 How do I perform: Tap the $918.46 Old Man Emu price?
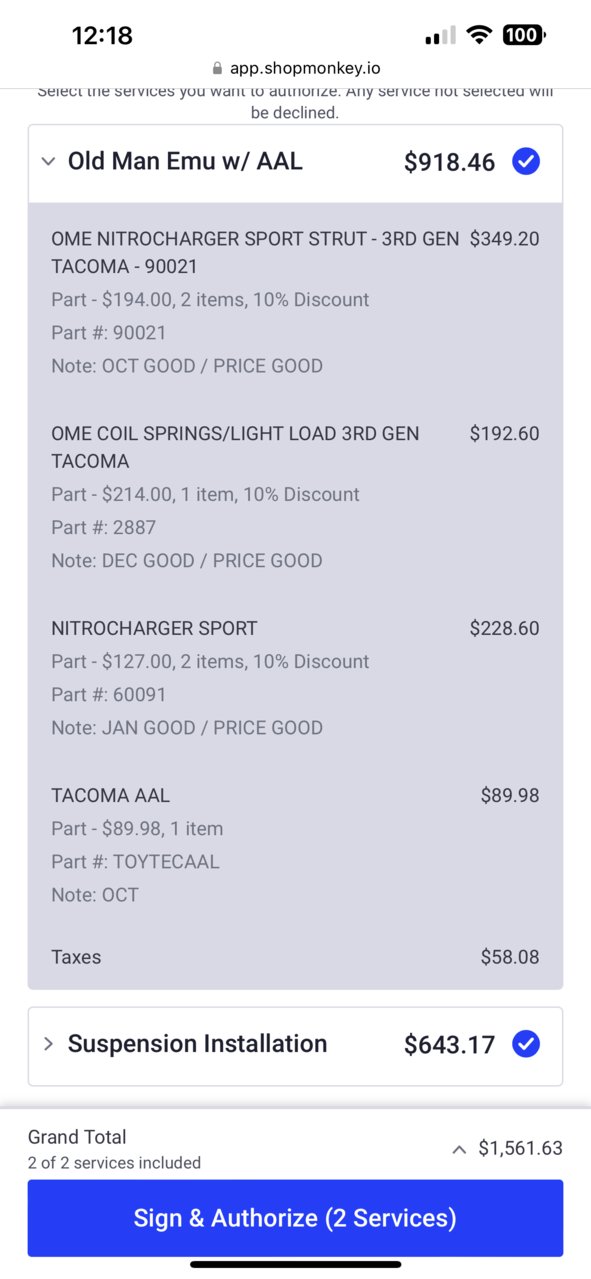(449, 162)
